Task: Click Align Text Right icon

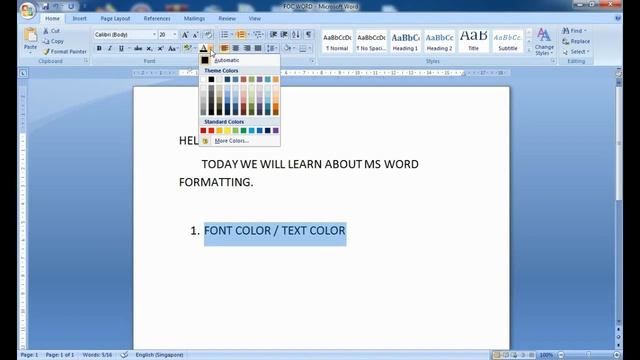Action: [247, 48]
